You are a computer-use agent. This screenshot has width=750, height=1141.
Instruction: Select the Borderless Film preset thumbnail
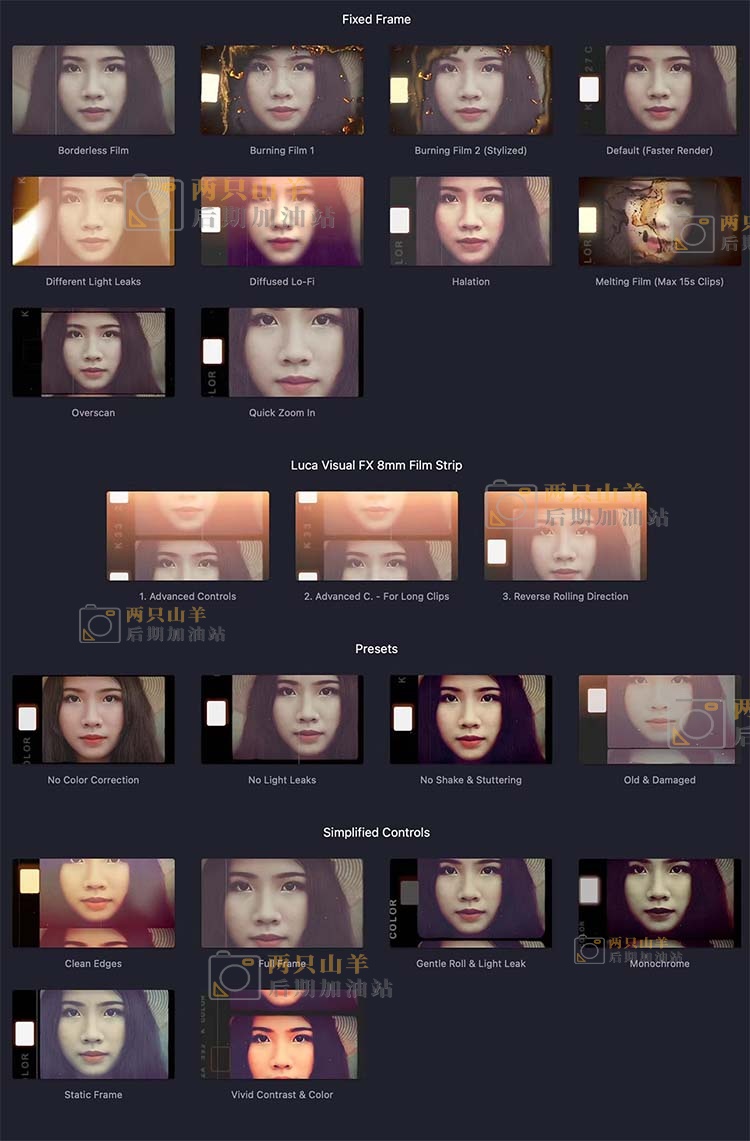pyautogui.click(x=93, y=90)
